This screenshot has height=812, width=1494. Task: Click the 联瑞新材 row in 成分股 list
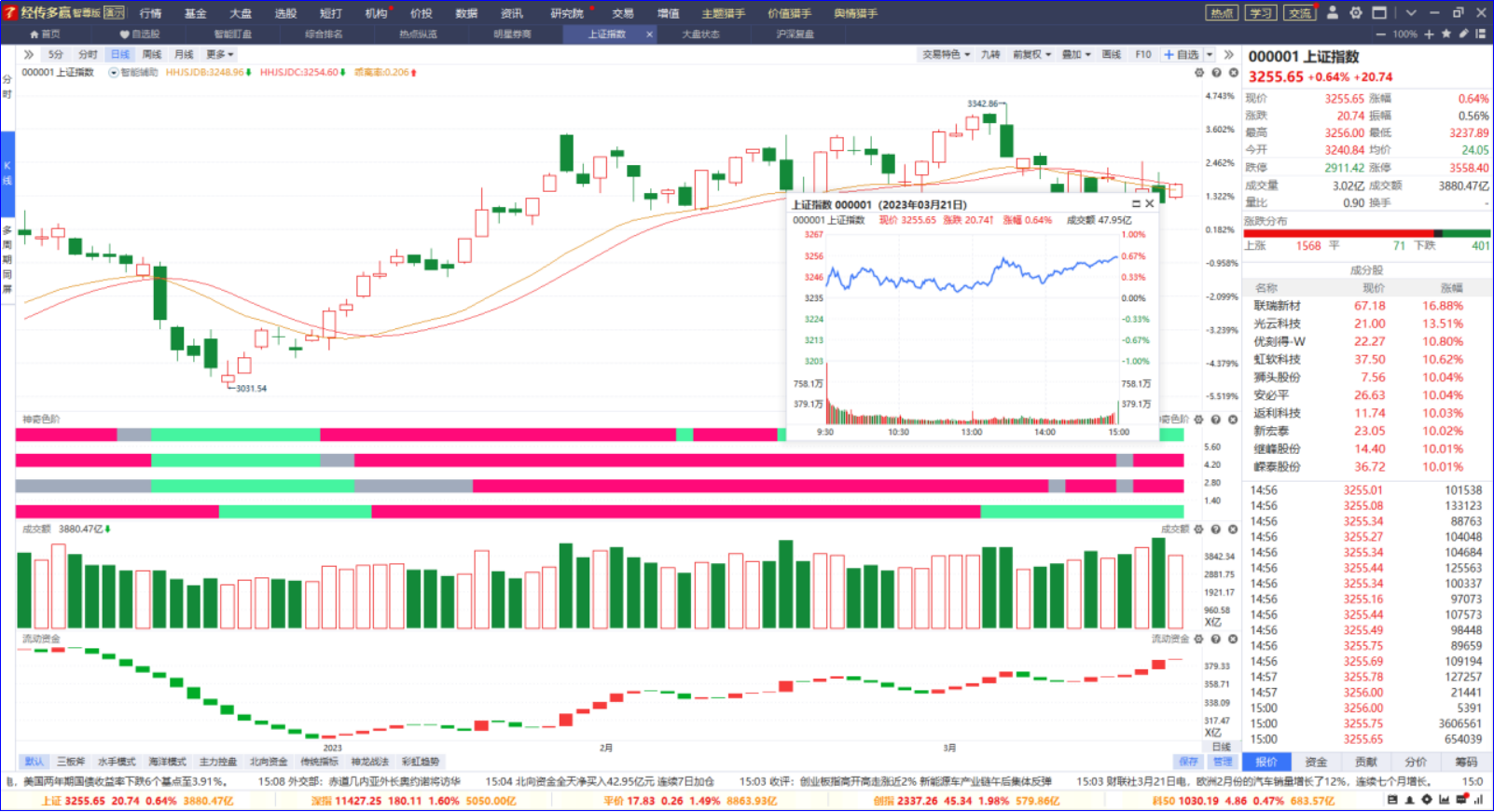pos(1367,306)
